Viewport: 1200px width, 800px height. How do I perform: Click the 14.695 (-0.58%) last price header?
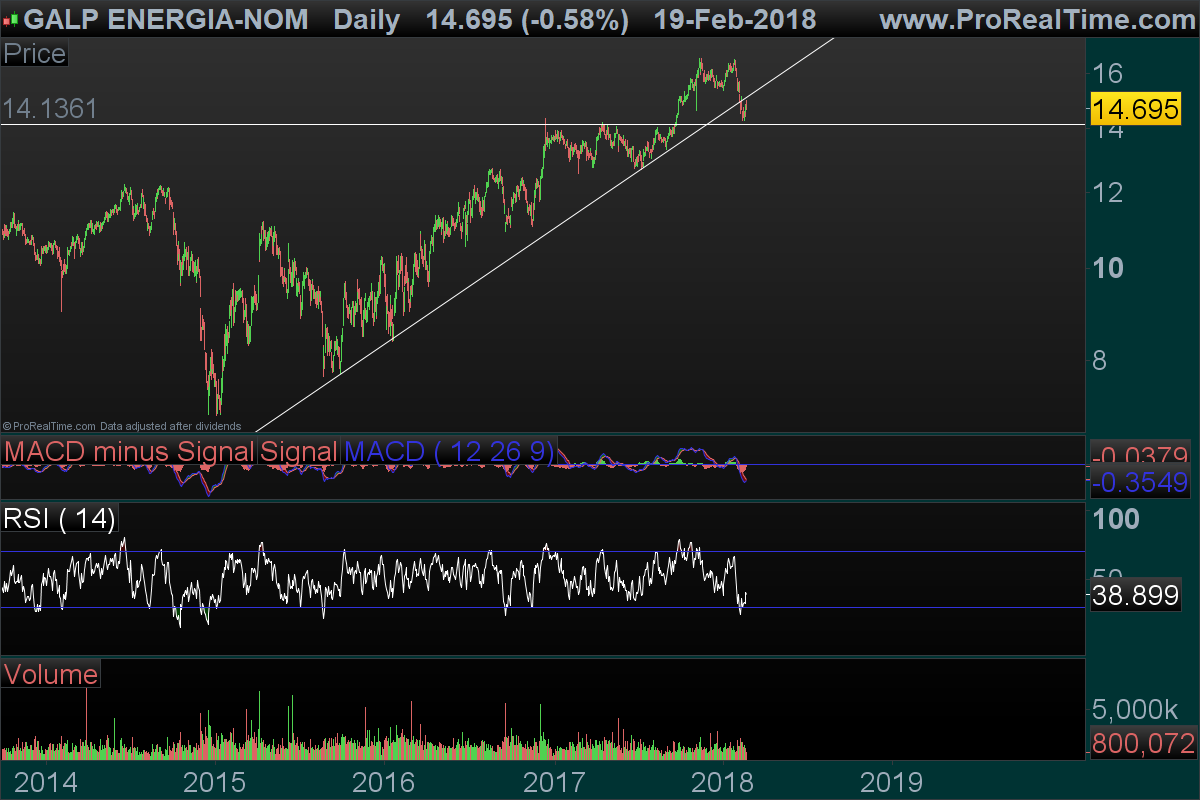click(527, 19)
